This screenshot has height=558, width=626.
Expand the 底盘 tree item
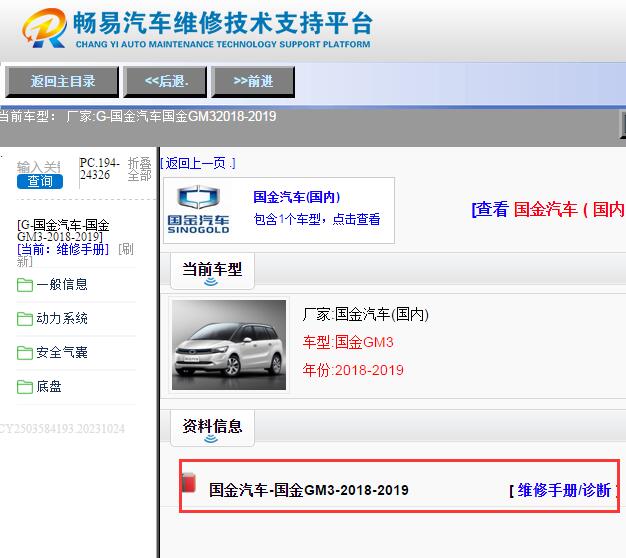(49, 386)
